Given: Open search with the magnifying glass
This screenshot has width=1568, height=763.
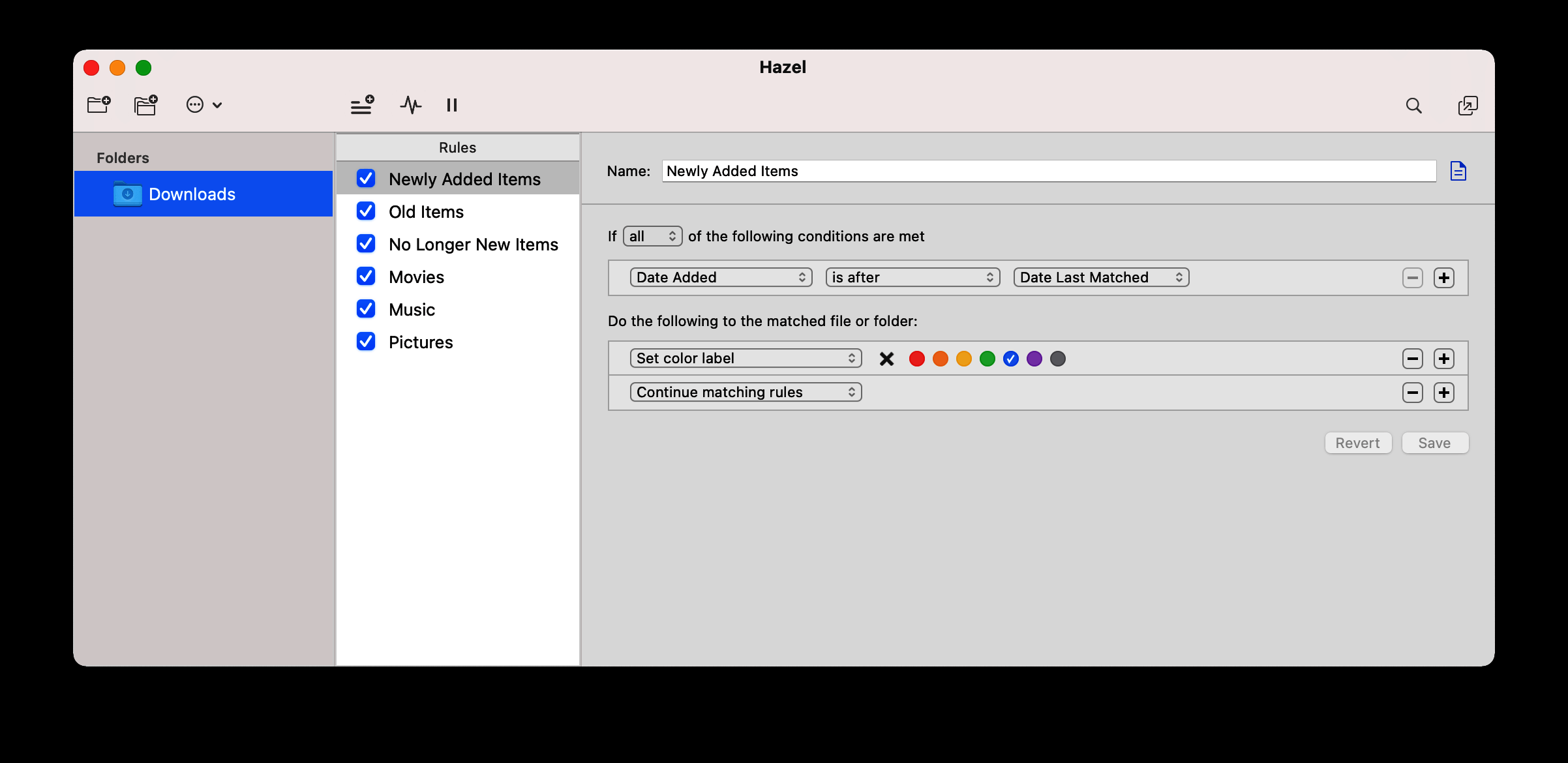Looking at the screenshot, I should (1413, 106).
